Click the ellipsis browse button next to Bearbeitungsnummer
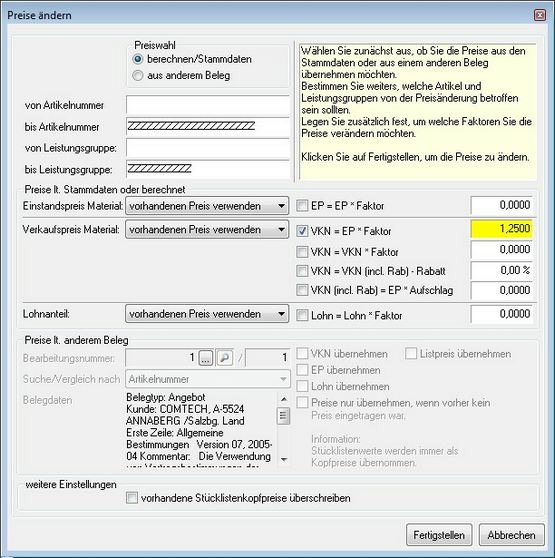This screenshot has height=558, width=555. point(206,358)
